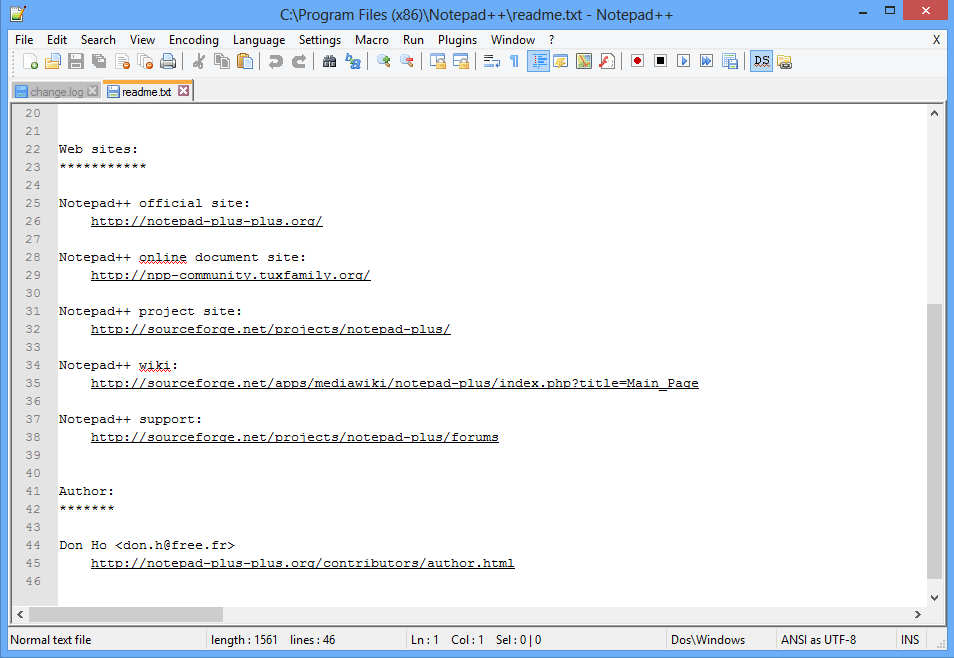Zoom in with magnifier plus icon

tap(383, 61)
